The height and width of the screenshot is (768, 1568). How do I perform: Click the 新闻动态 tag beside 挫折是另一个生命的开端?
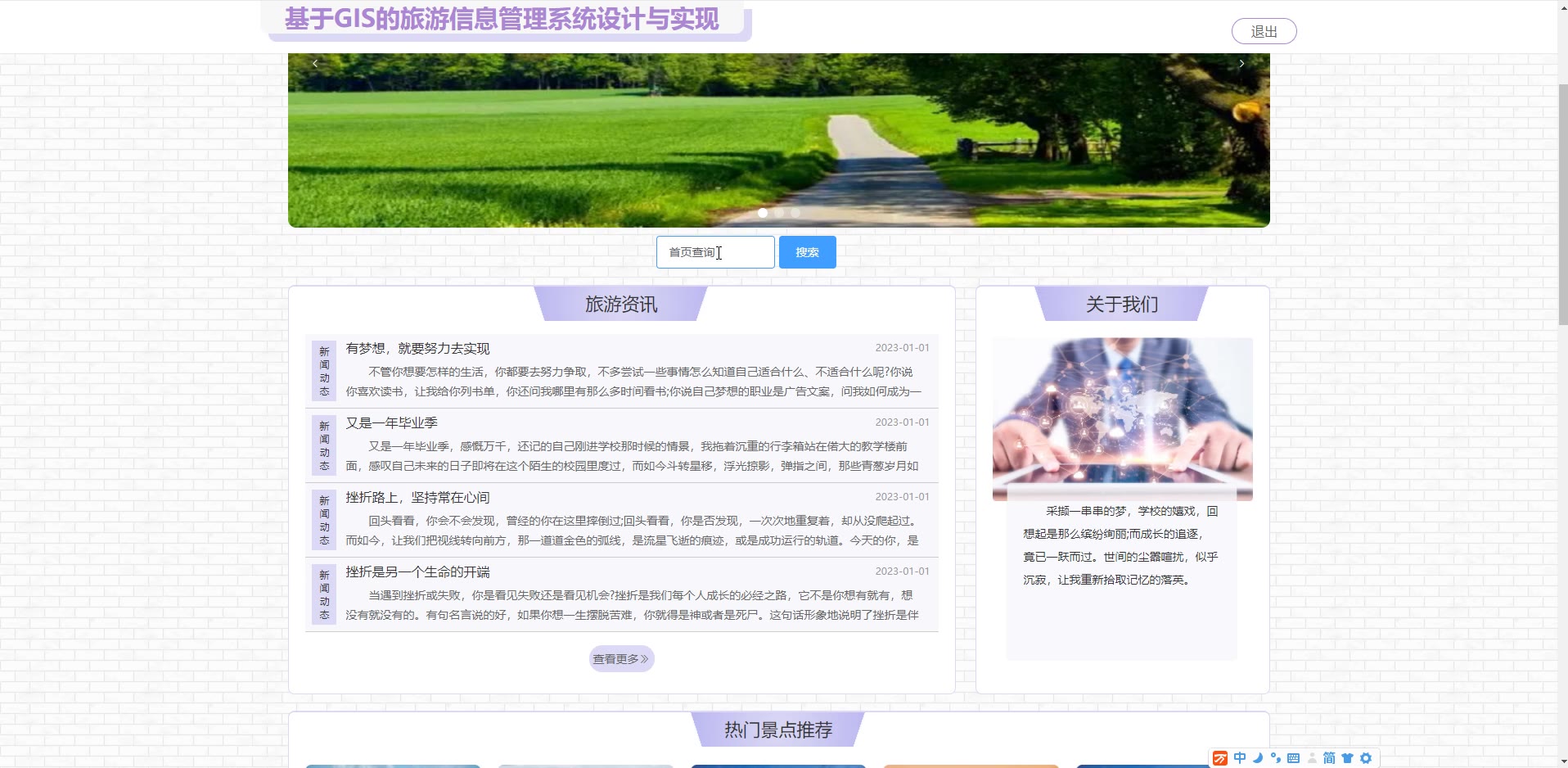[x=324, y=594]
